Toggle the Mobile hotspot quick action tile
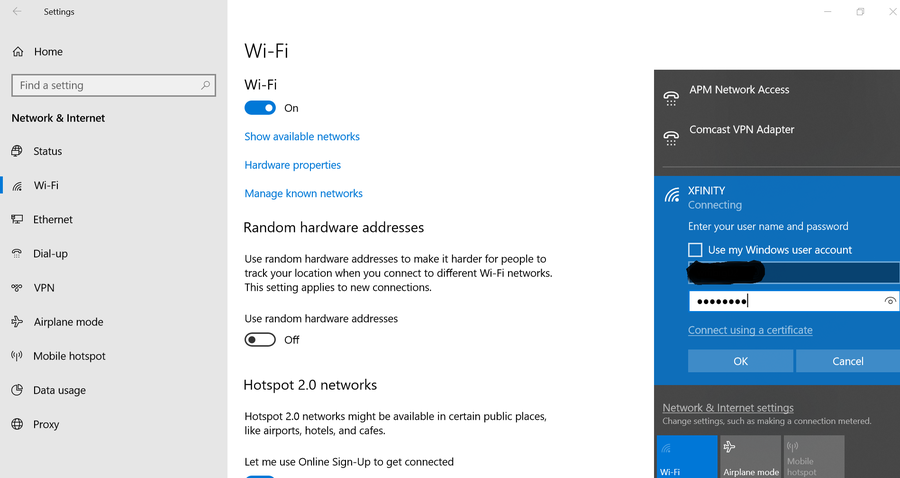 [814, 457]
